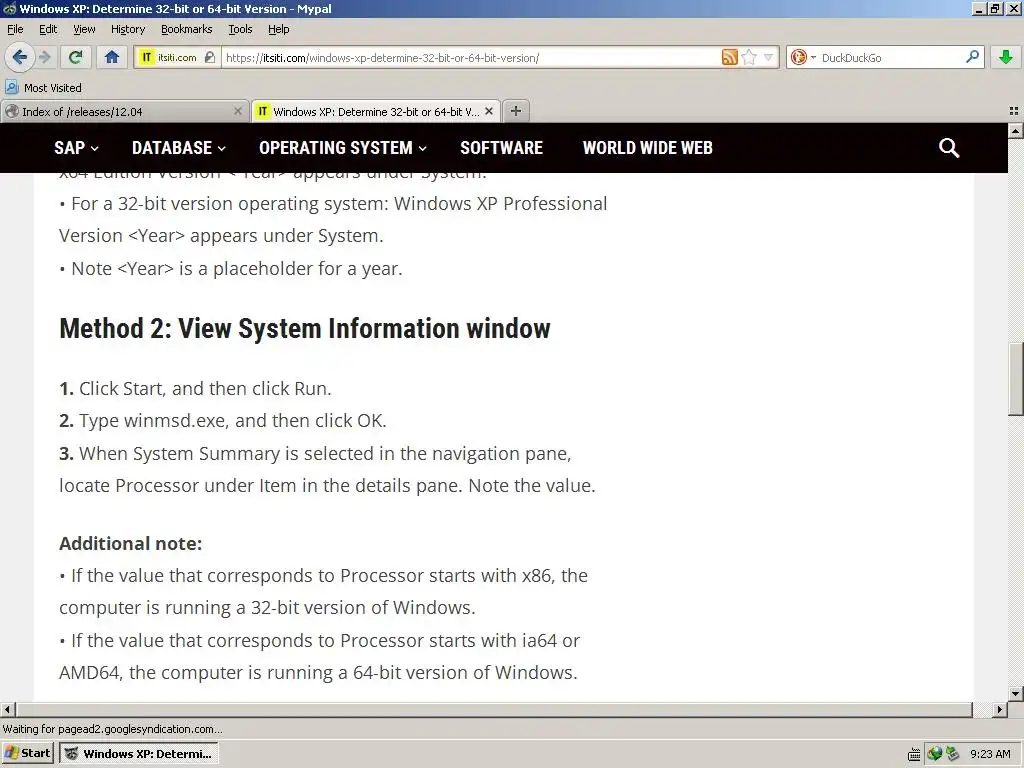This screenshot has width=1024, height=768.
Task: Click the Method 2: View System Information heading
Action: click(x=305, y=328)
